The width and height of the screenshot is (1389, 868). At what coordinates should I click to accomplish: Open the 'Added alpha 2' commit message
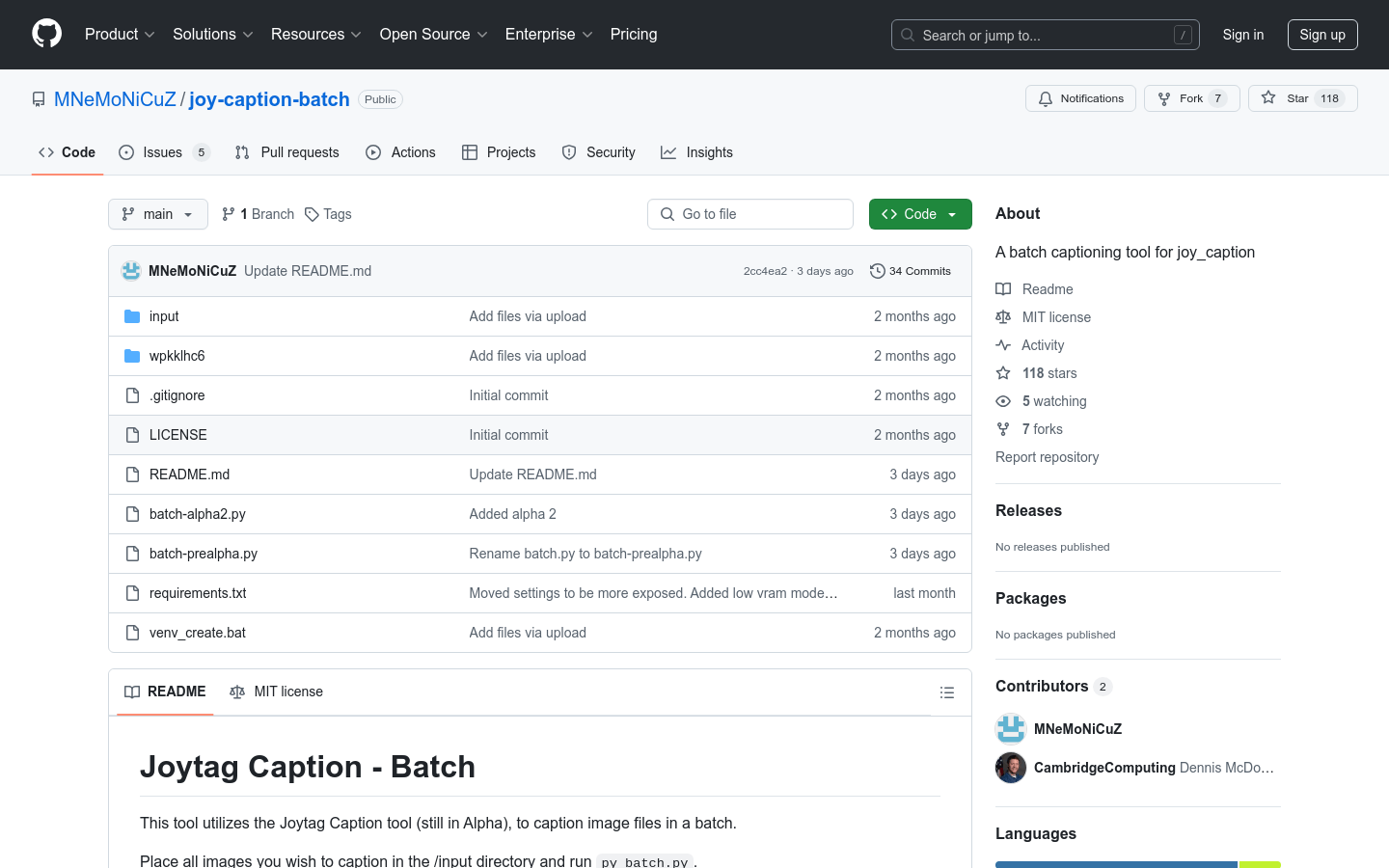(512, 514)
